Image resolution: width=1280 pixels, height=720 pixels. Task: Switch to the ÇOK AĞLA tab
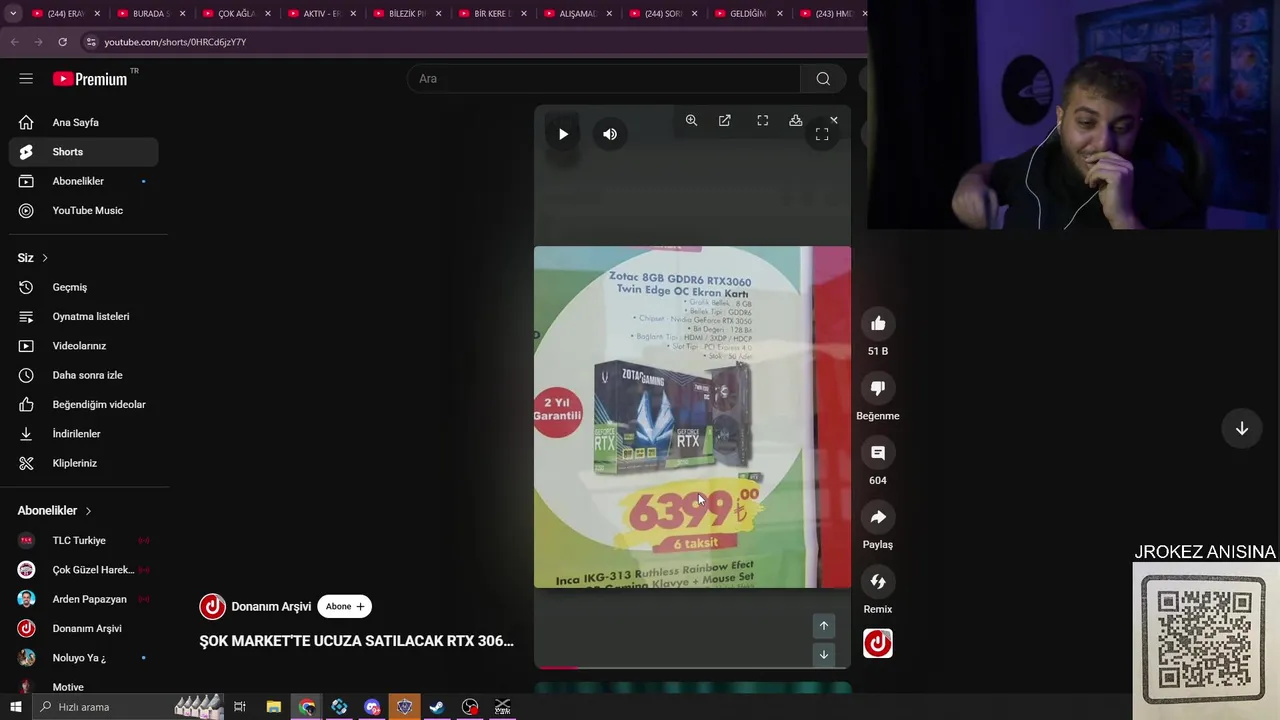coord(235,14)
